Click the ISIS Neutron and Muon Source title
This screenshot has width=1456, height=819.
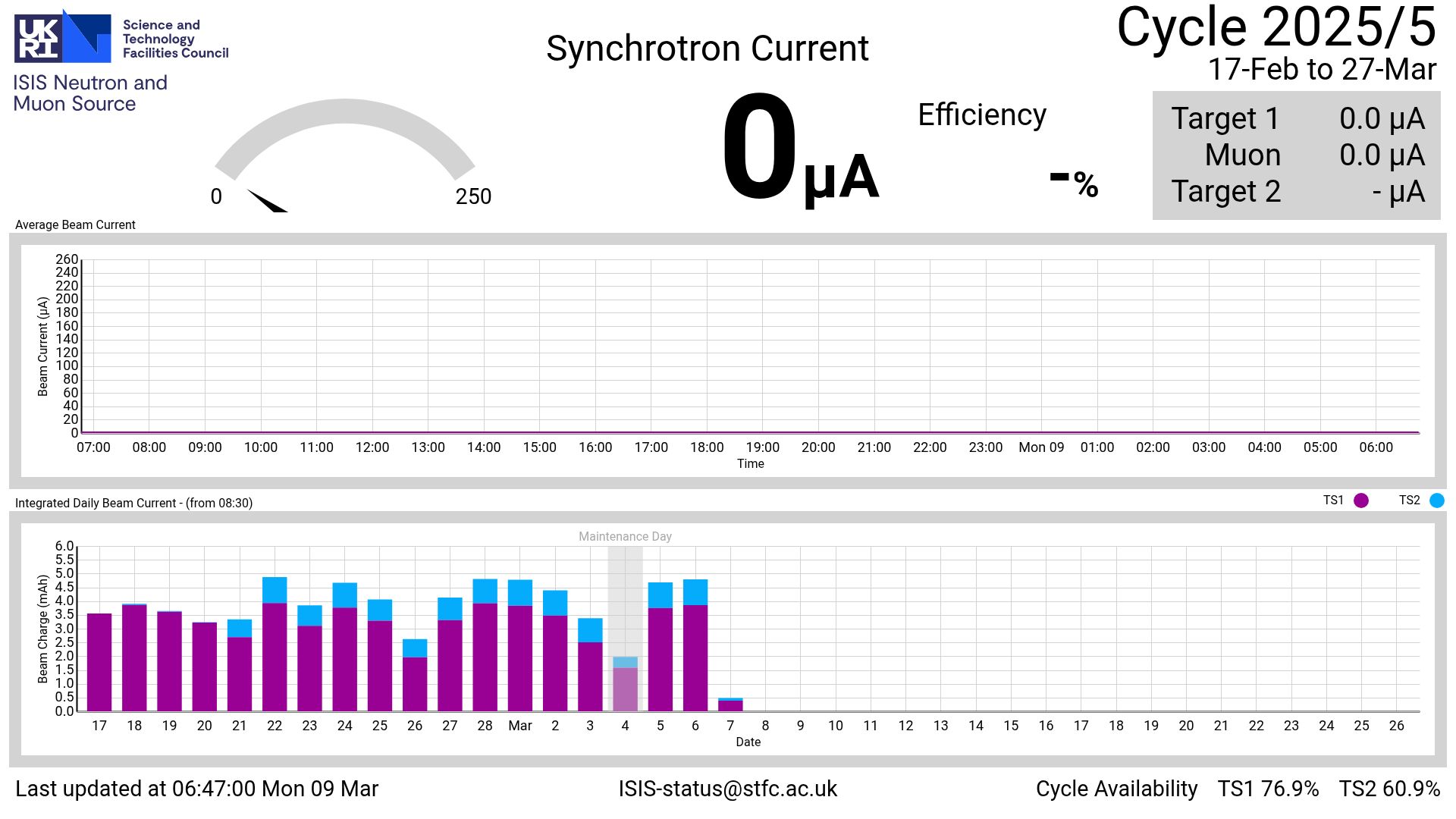[89, 93]
